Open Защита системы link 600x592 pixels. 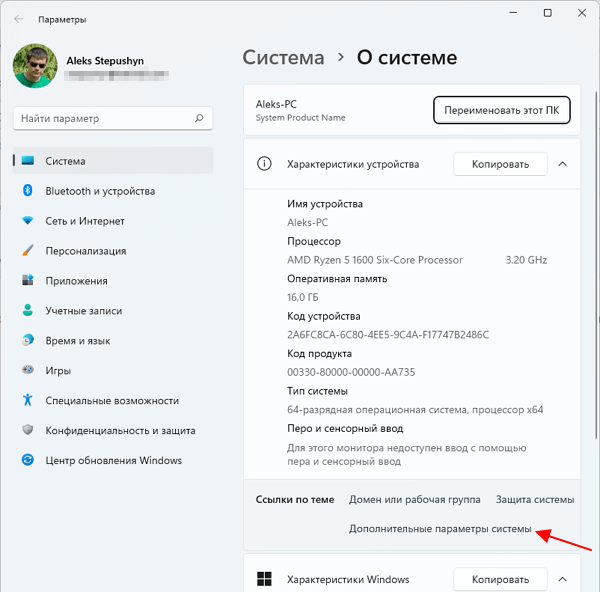pyautogui.click(x=535, y=499)
